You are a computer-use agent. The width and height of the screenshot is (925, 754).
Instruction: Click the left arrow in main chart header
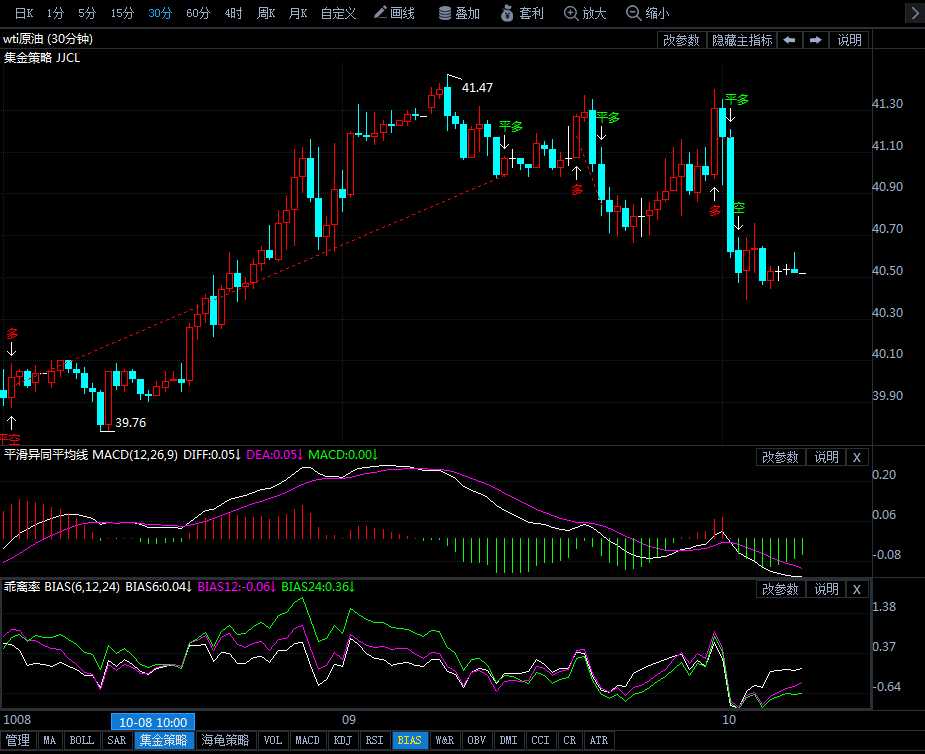click(789, 40)
